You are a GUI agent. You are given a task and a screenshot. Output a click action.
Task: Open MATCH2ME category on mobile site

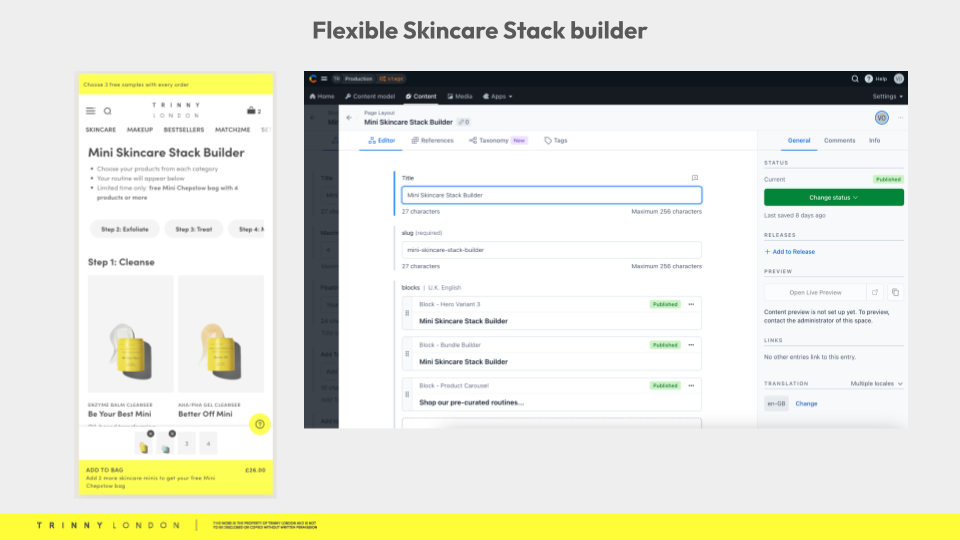[x=232, y=130]
